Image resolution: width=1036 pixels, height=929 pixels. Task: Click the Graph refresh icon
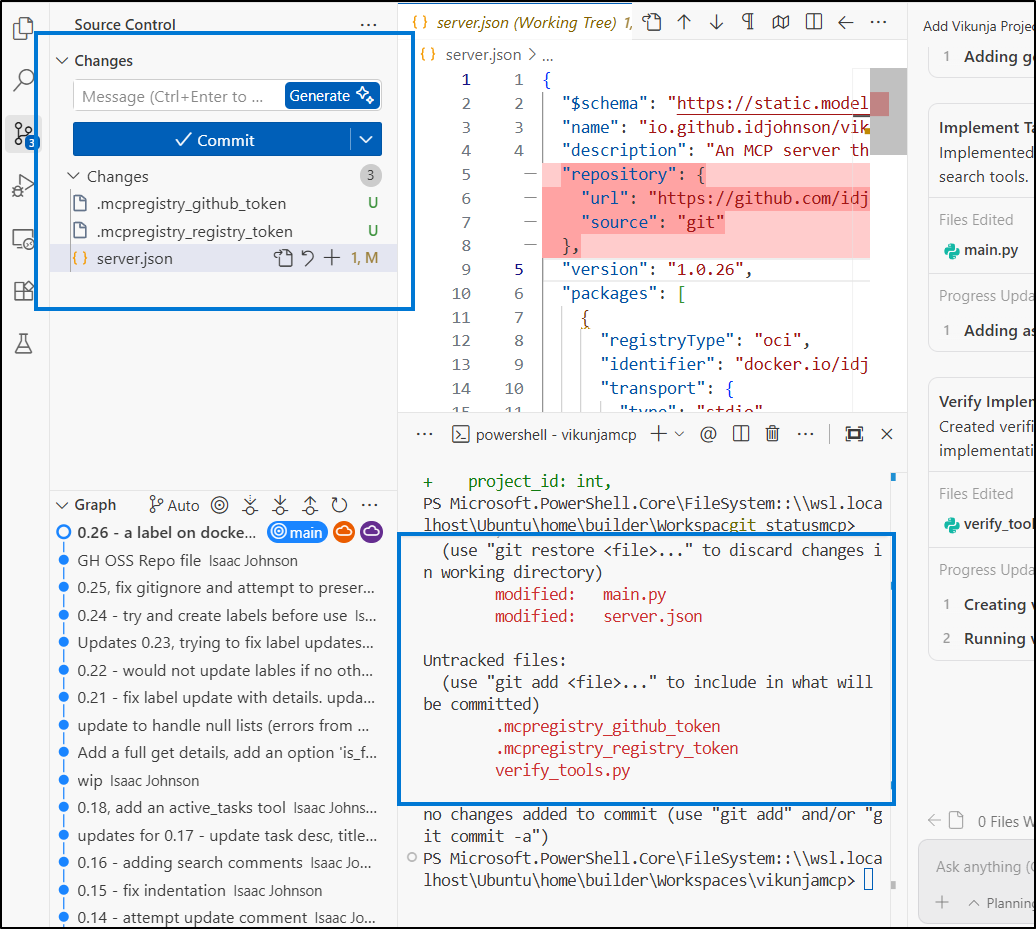(x=340, y=505)
